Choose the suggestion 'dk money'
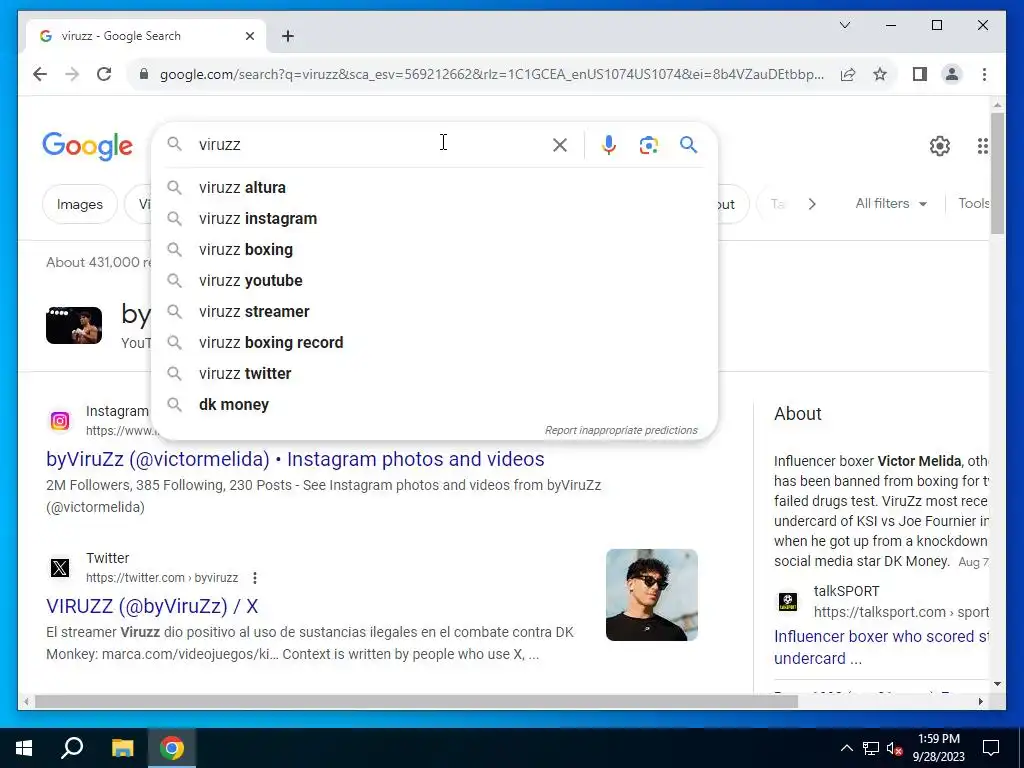The width and height of the screenshot is (1024, 768). click(x=434, y=404)
